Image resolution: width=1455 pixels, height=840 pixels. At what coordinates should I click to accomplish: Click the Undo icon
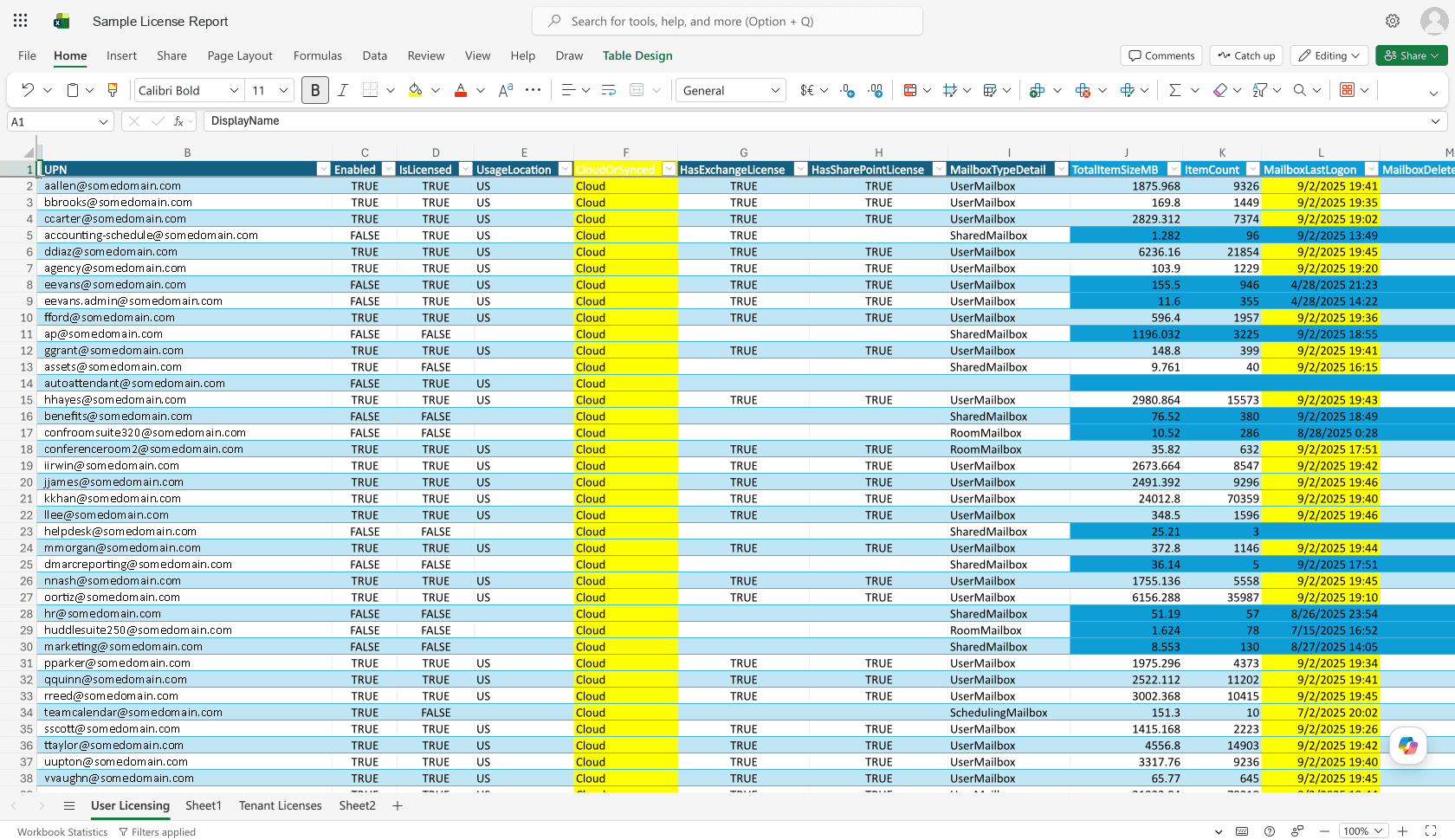pyautogui.click(x=28, y=90)
